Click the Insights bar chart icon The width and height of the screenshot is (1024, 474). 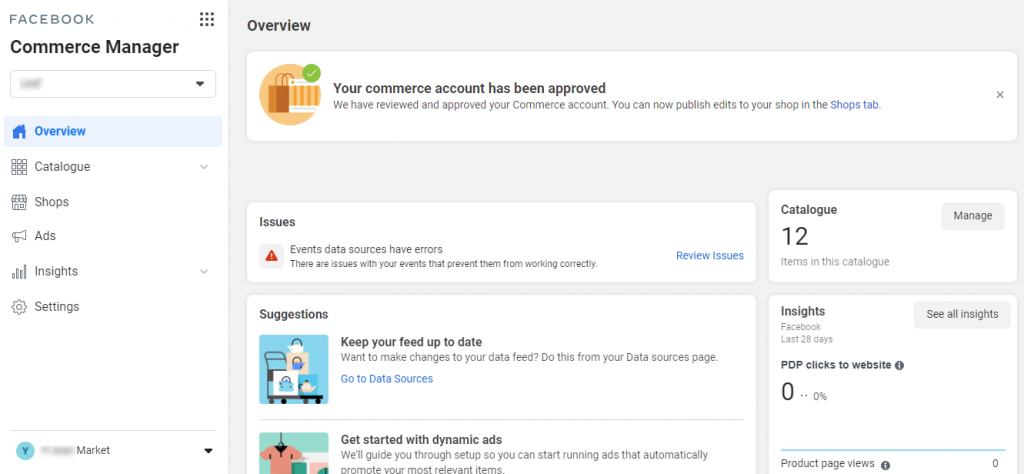tap(19, 272)
